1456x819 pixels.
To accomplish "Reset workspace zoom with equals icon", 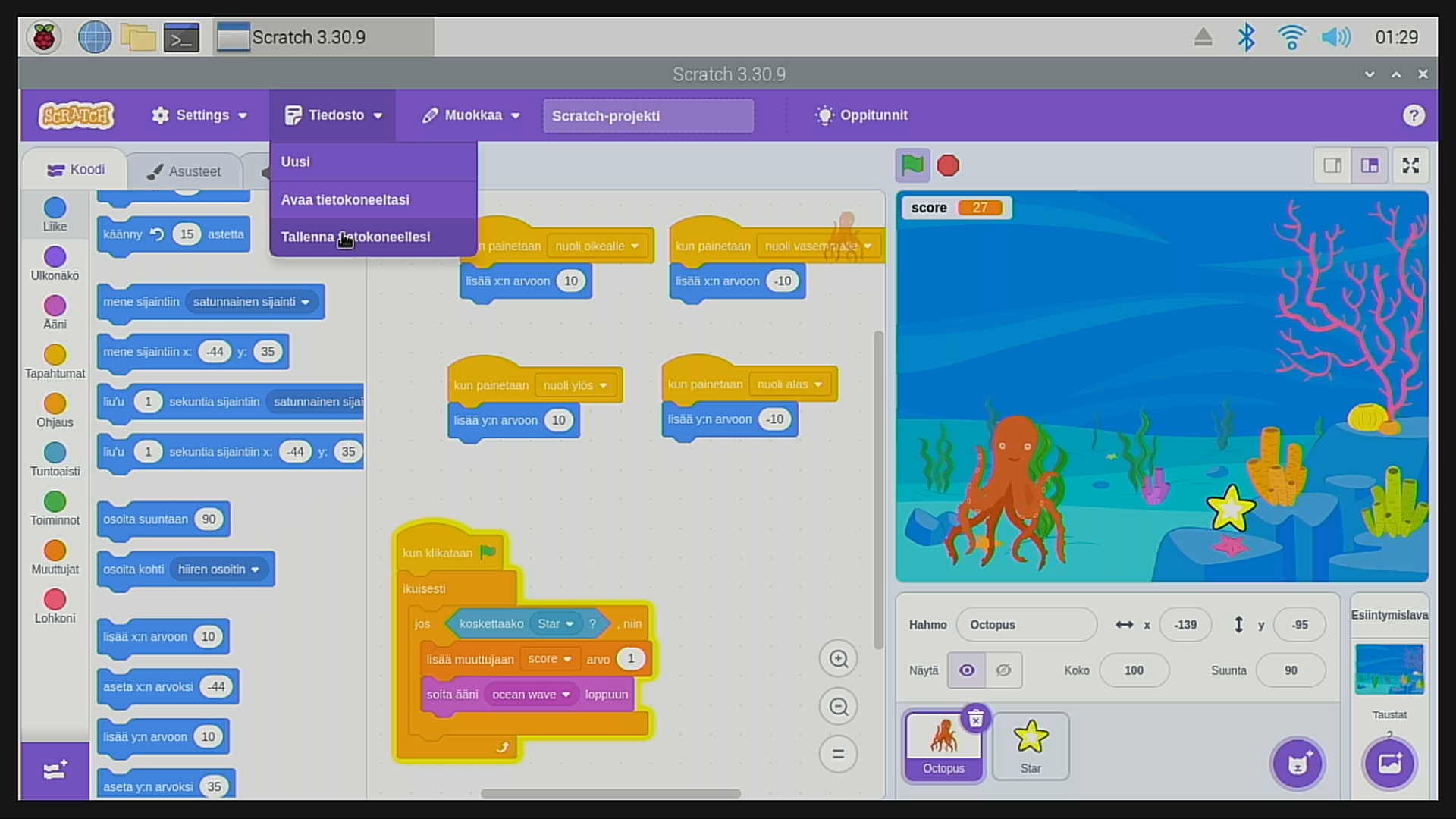I will (x=838, y=754).
